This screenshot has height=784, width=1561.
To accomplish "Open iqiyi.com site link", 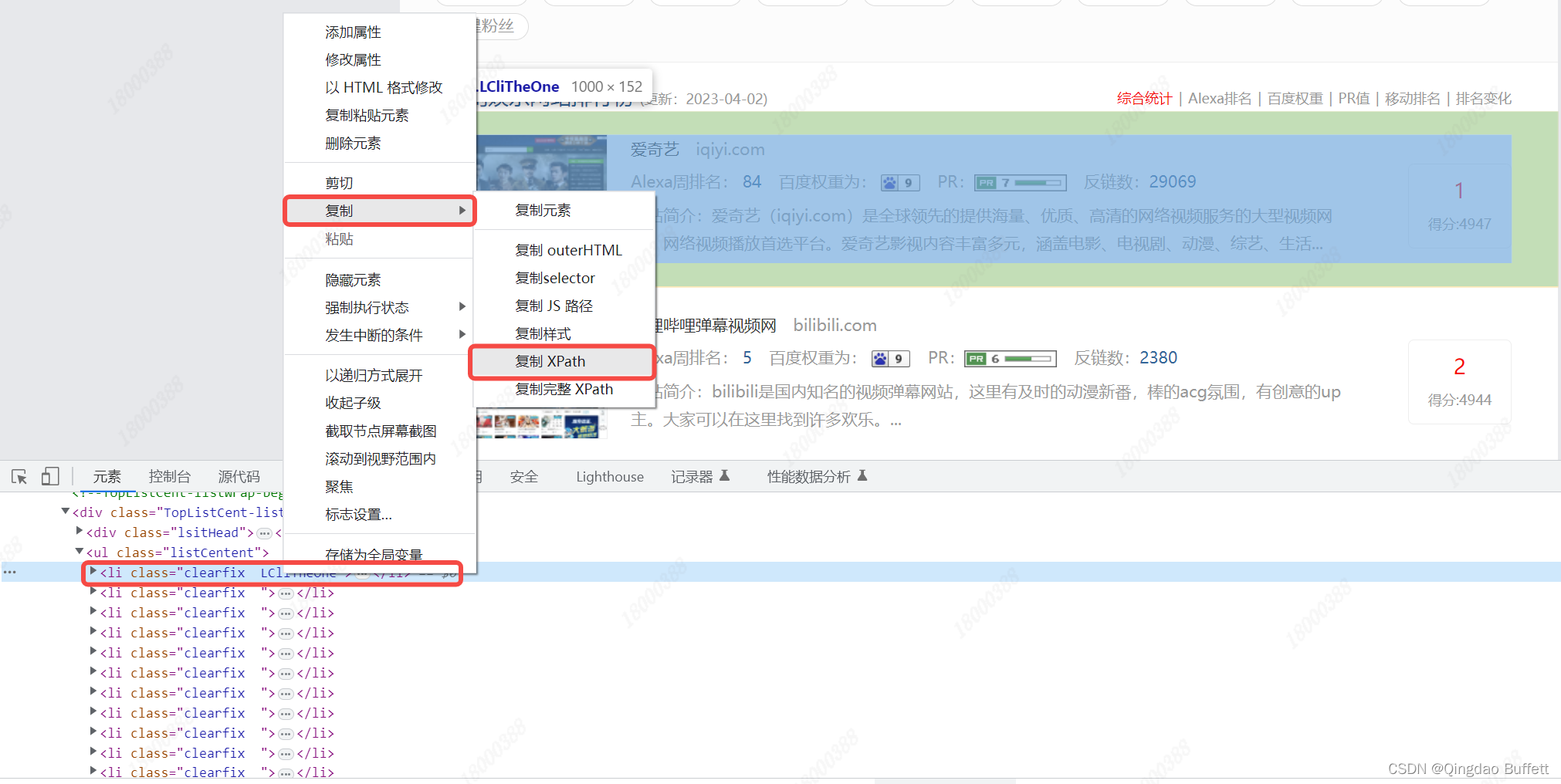I will pyautogui.click(x=730, y=150).
